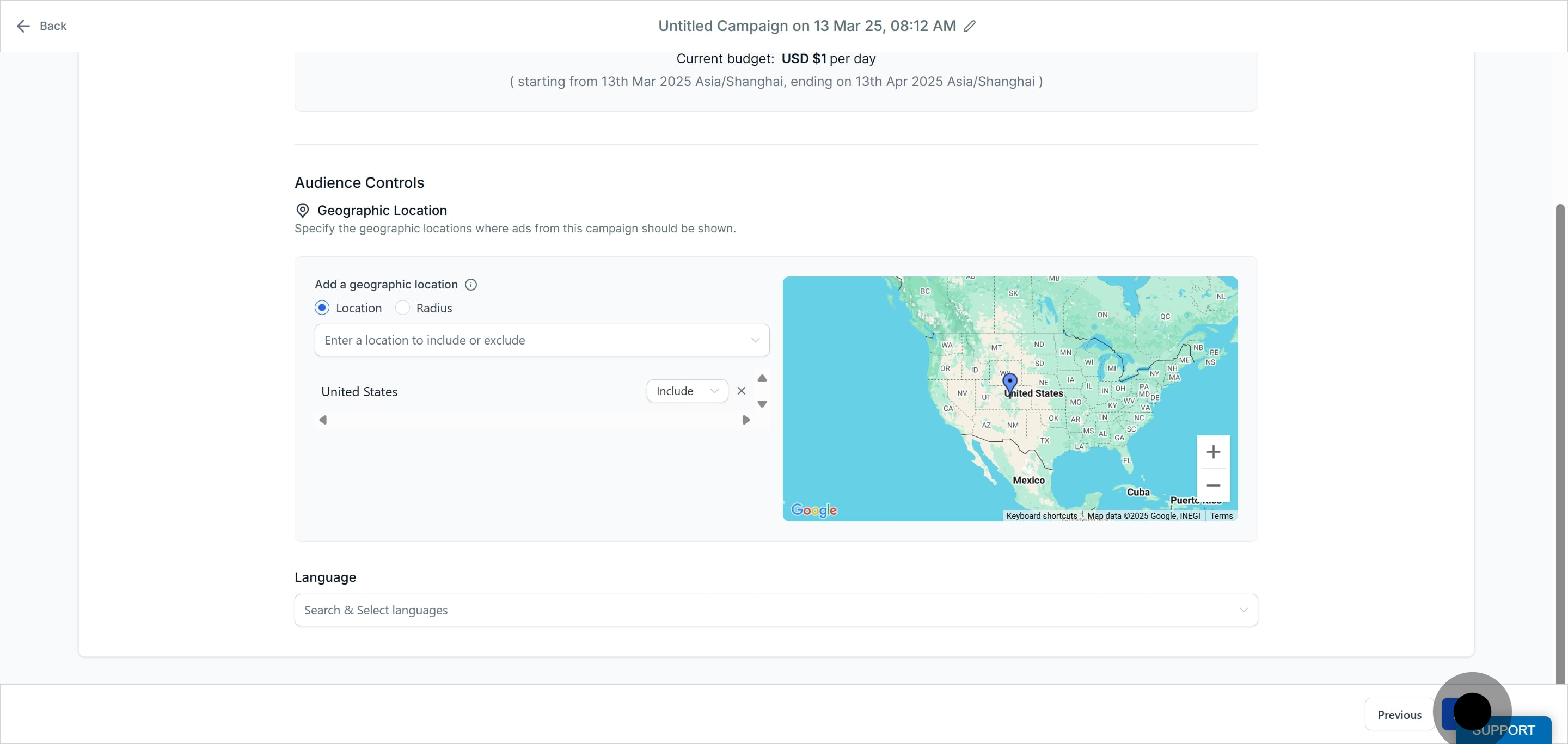Click the right scroll arrow in location list

coord(746,420)
